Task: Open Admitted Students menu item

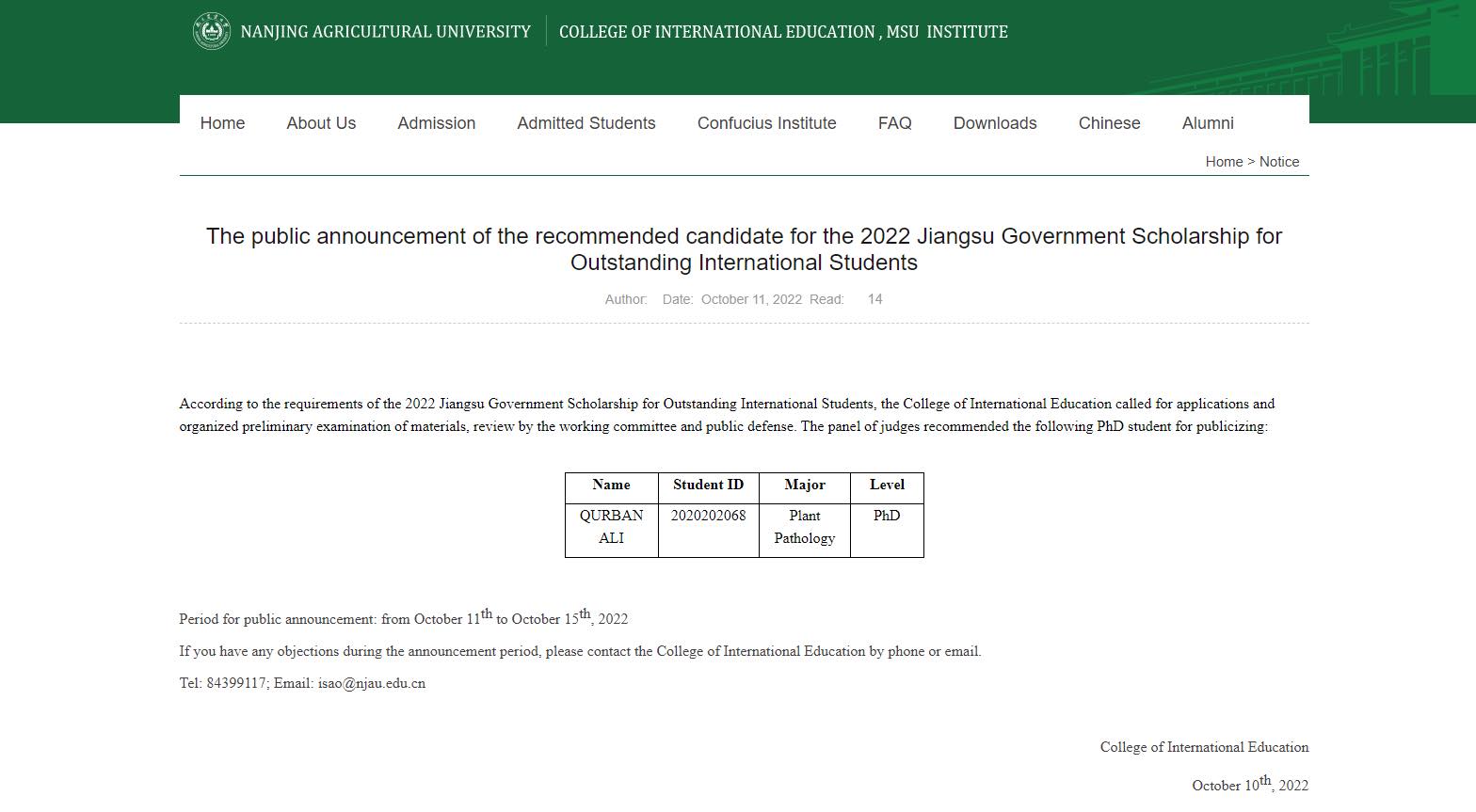Action: [x=586, y=123]
